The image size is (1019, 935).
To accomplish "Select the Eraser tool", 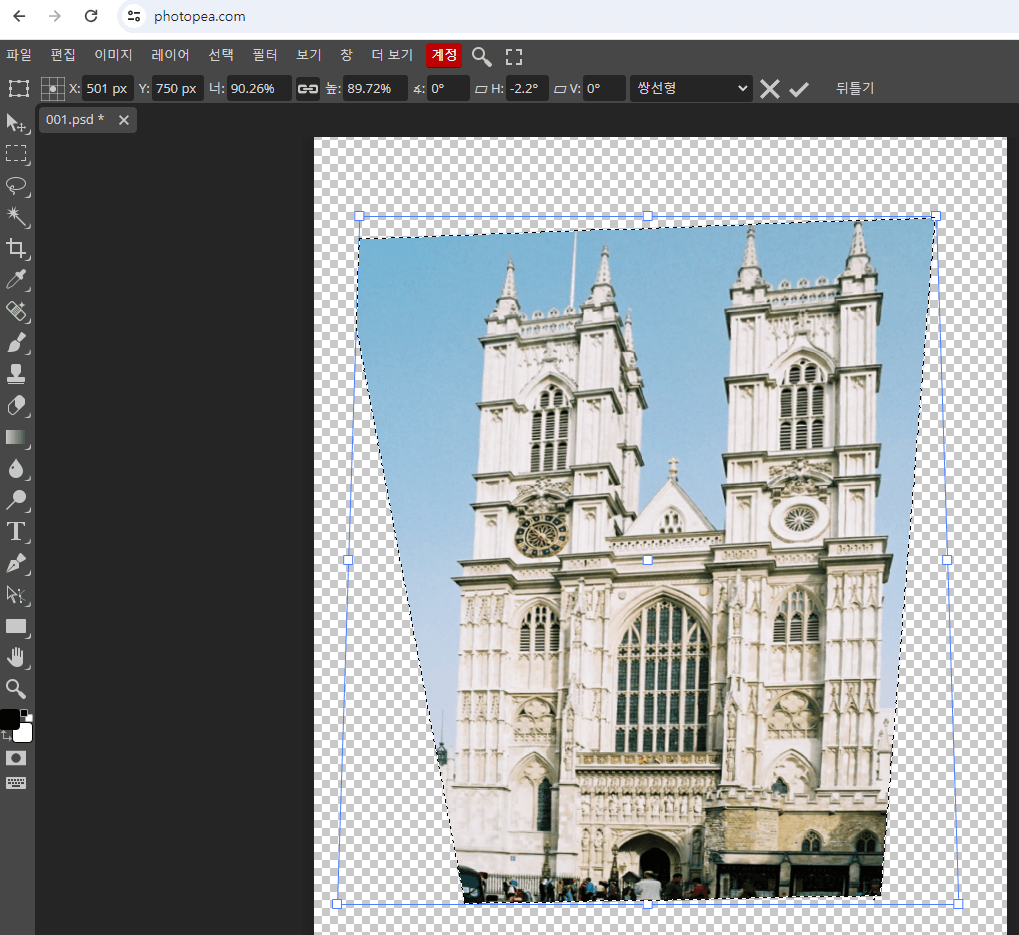I will 16,405.
